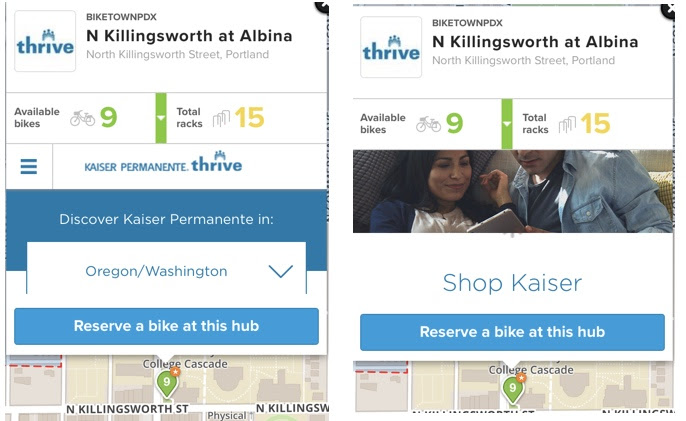Open the couple with tablet ad image

[513, 191]
